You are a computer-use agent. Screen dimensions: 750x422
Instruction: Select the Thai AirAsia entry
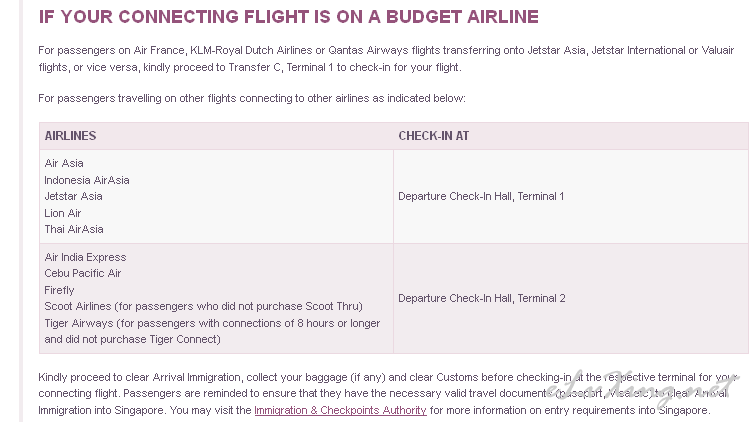[74, 229]
